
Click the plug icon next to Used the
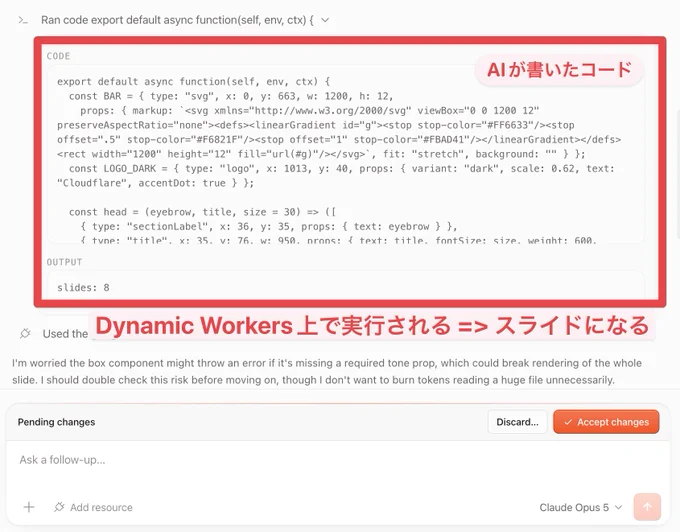25,333
